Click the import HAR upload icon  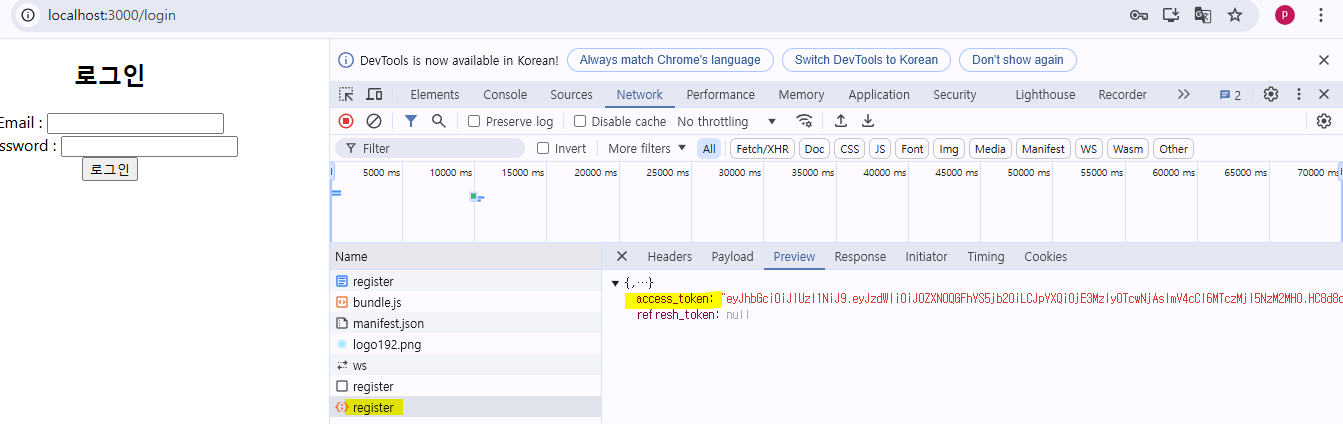click(841, 121)
